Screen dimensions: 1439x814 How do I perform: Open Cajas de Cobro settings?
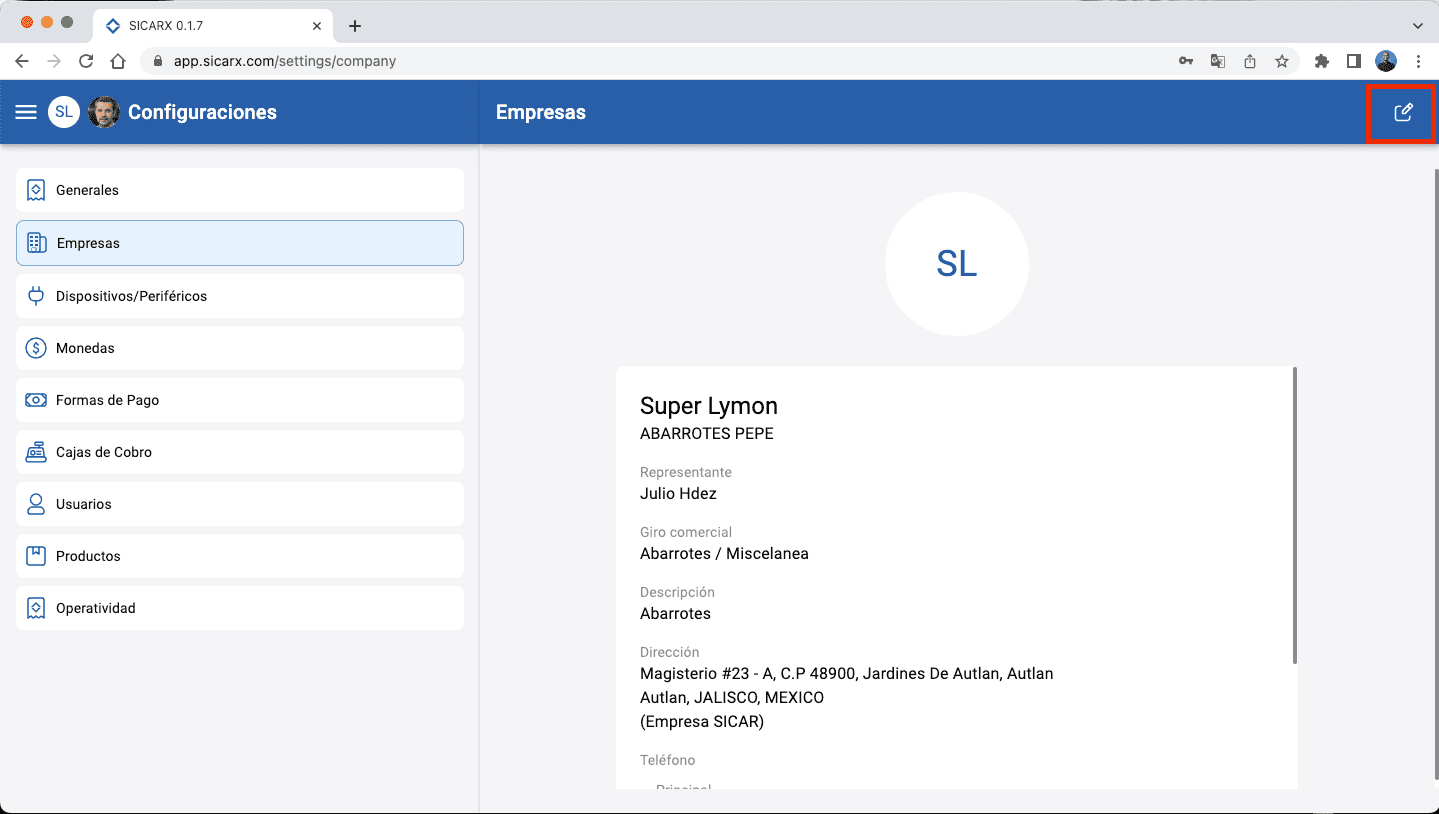coord(240,452)
